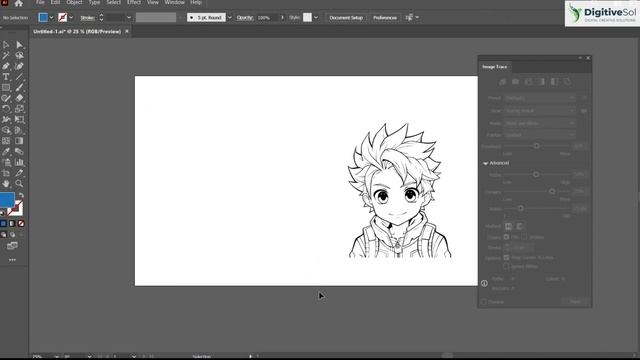640x360 pixels.
Task: Select the Hand tool
Action: tap(6, 184)
